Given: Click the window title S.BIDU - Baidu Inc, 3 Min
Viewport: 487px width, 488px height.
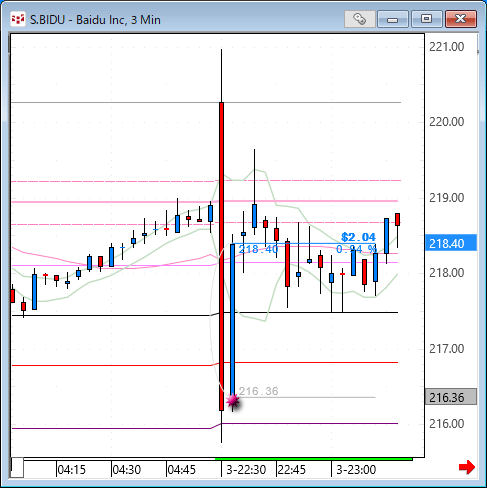Looking at the screenshot, I should click(x=95, y=20).
